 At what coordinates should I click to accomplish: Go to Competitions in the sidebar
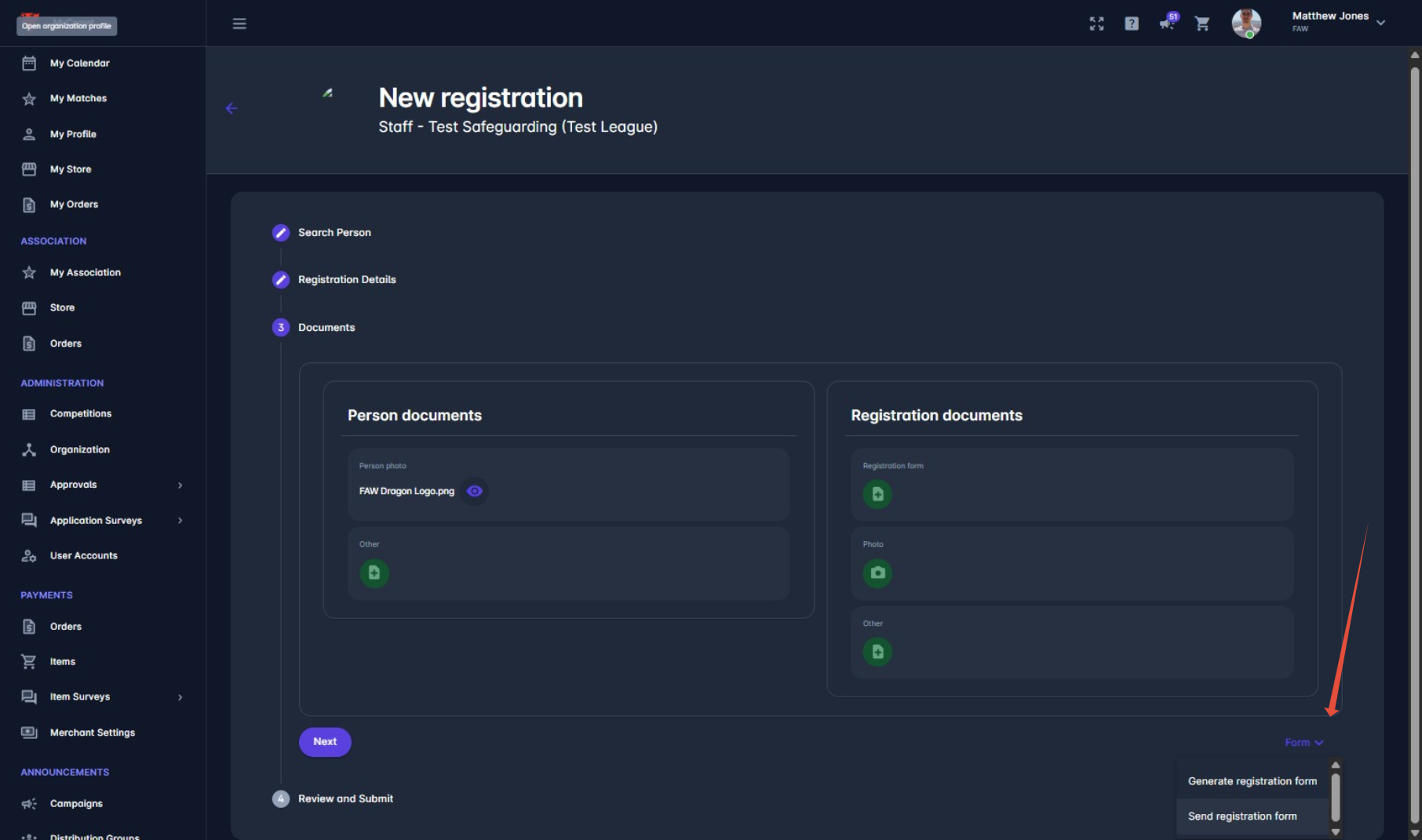click(80, 414)
